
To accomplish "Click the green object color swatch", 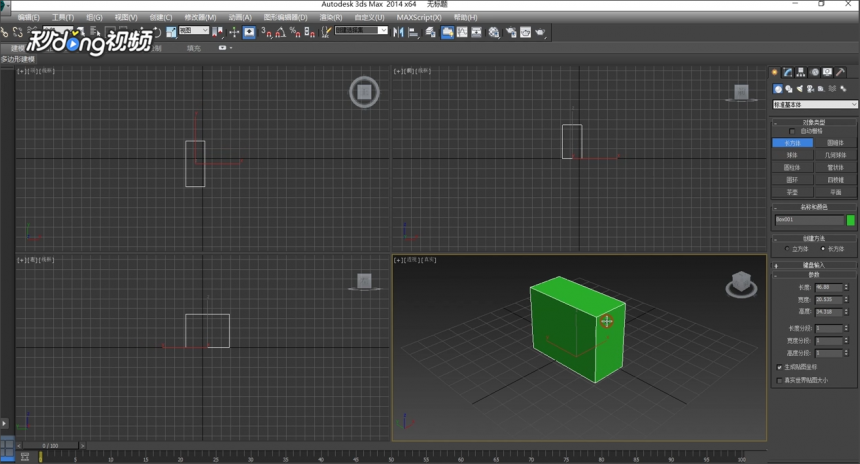I will [x=851, y=220].
